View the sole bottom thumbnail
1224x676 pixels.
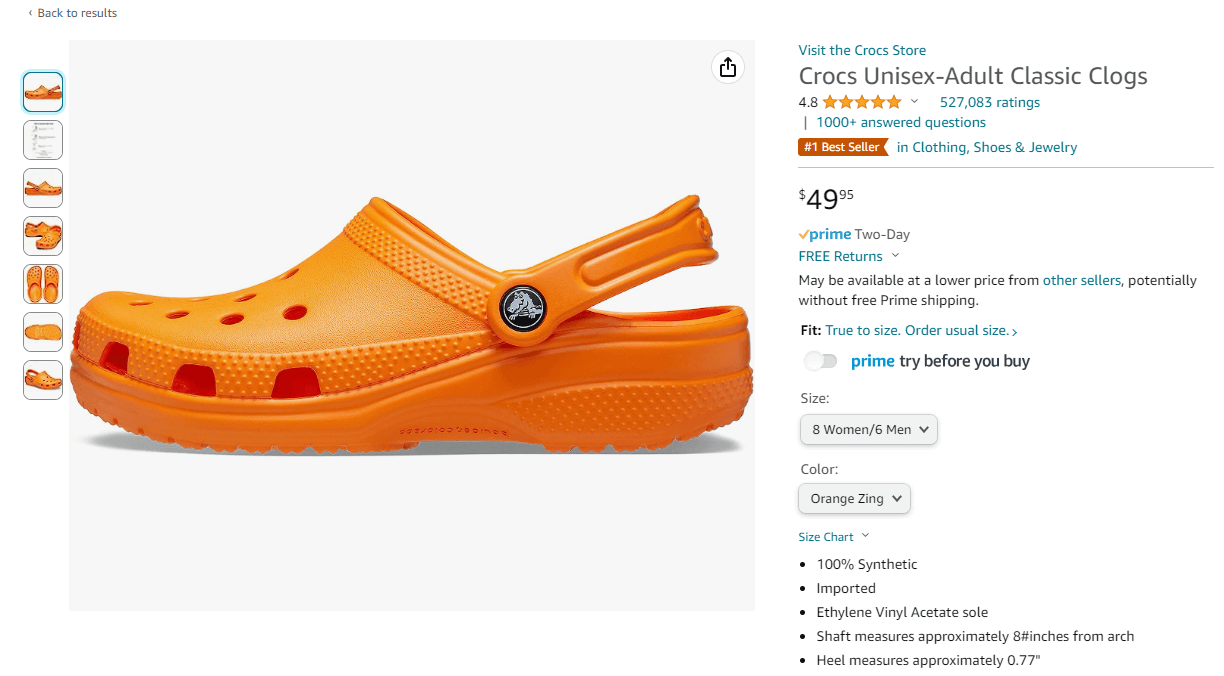tap(43, 332)
